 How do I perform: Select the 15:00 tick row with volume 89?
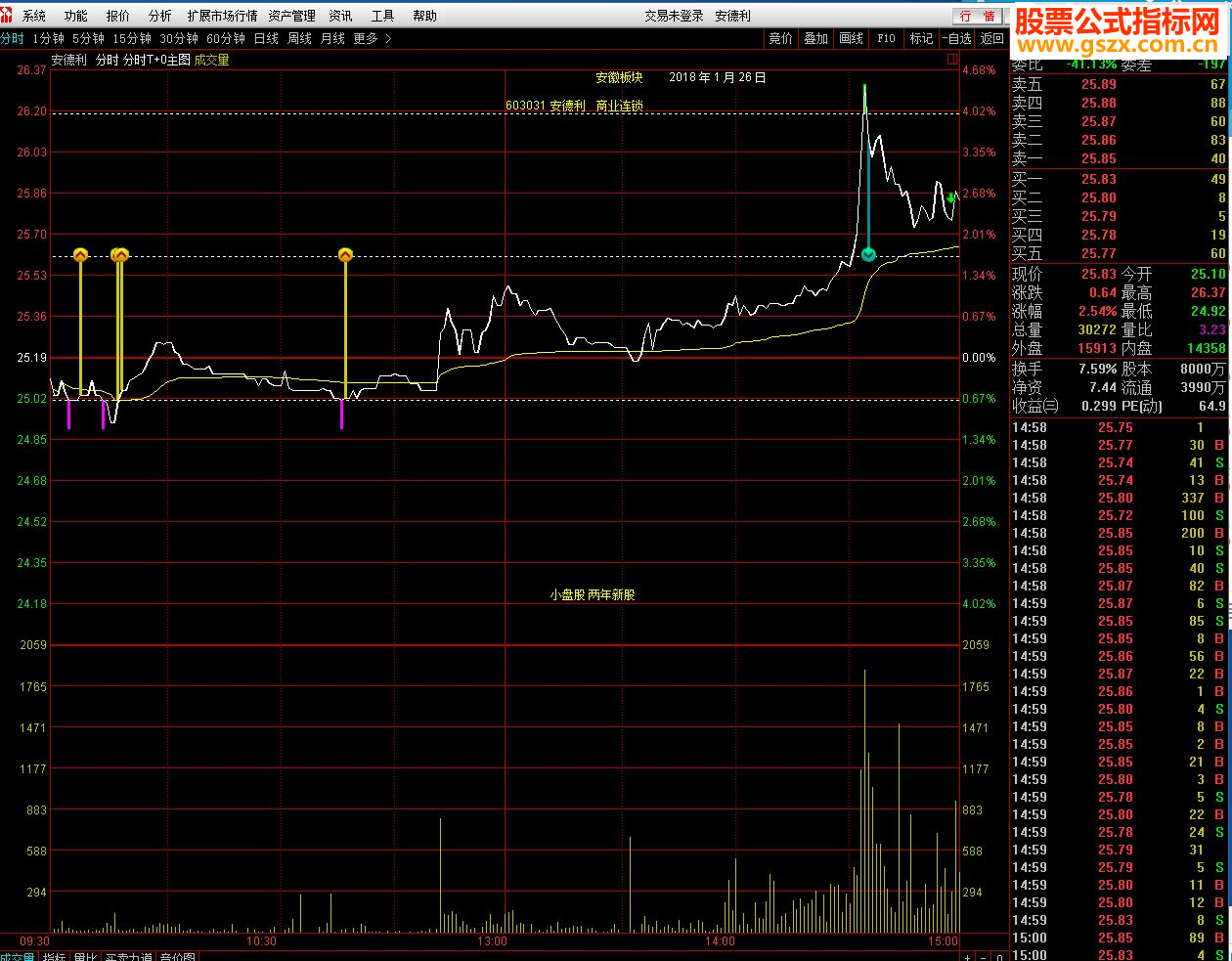click(x=1120, y=938)
